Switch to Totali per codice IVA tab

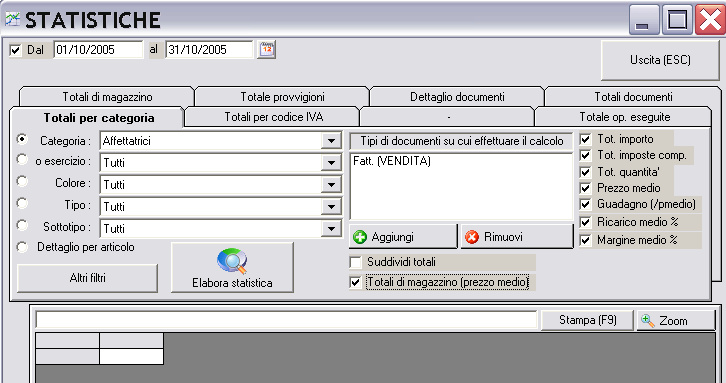273,117
